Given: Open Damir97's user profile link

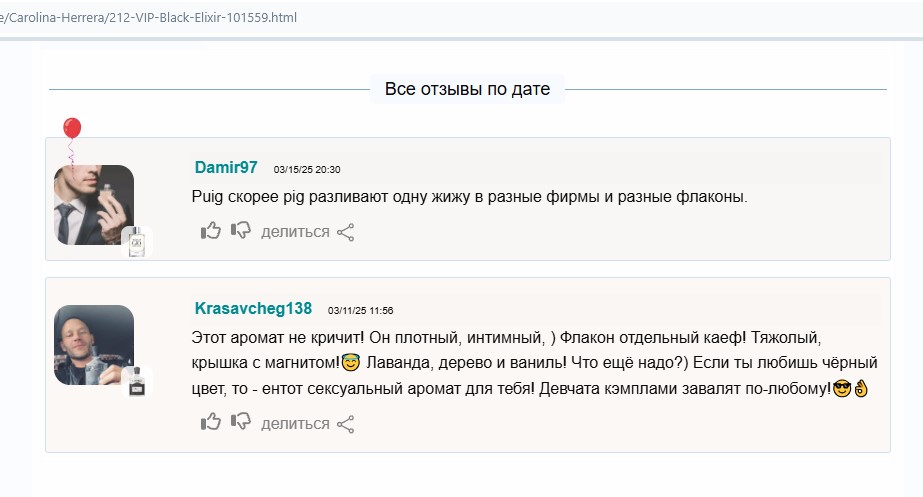Looking at the screenshot, I should 226,168.
